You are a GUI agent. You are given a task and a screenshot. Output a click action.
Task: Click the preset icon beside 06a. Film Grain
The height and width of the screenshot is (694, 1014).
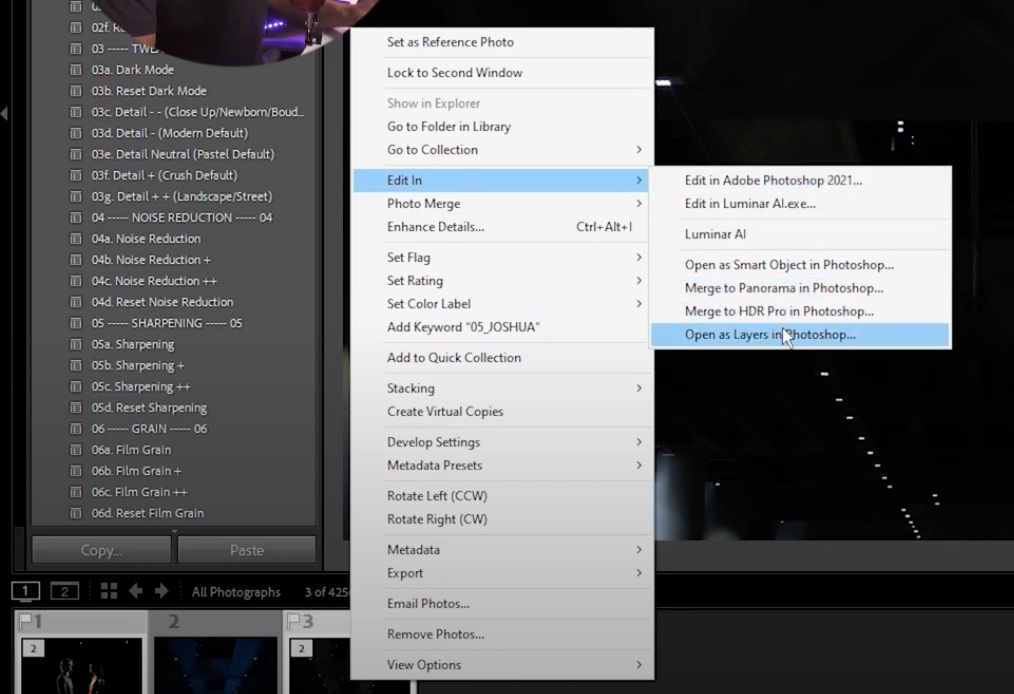pyautogui.click(x=73, y=449)
